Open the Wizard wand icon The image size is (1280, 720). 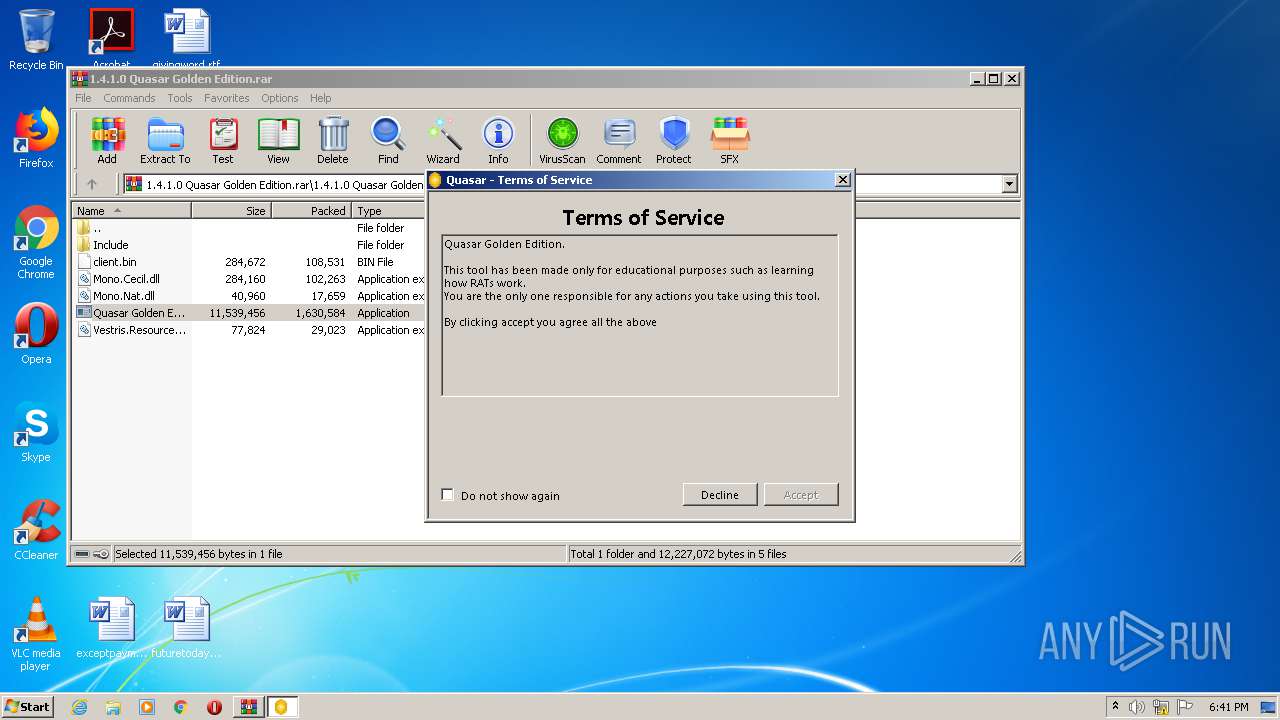[443, 141]
